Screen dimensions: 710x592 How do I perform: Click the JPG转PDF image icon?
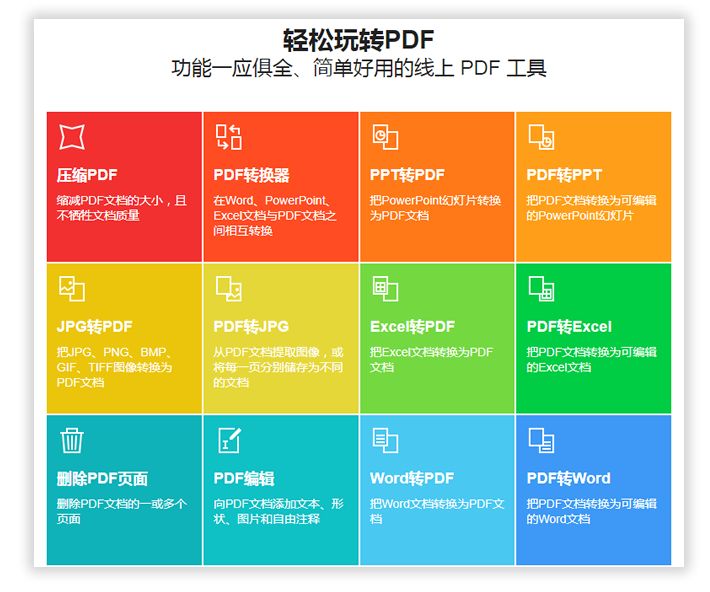pyautogui.click(x=72, y=288)
